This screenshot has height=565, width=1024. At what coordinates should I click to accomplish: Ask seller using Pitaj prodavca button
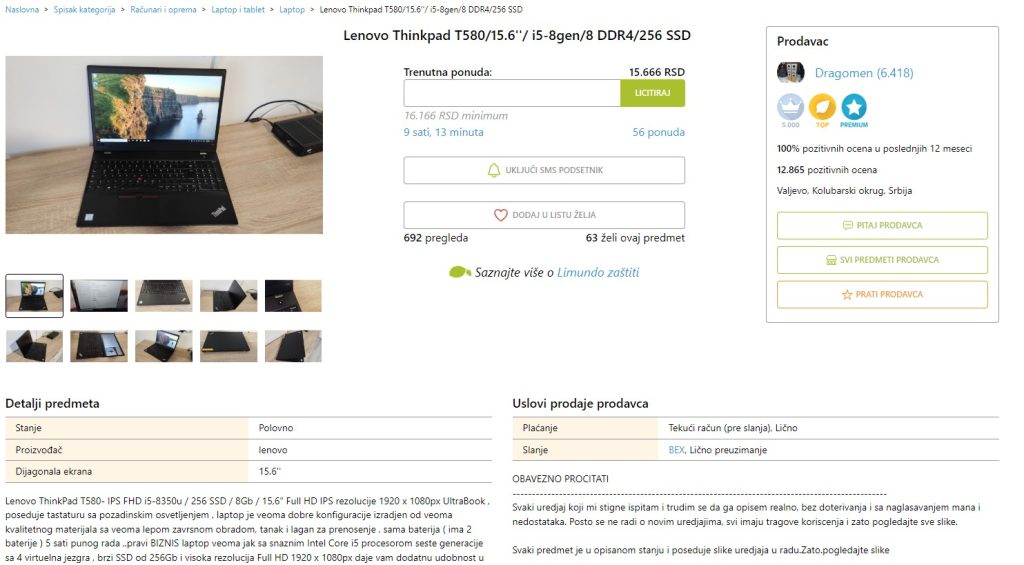coord(882,225)
